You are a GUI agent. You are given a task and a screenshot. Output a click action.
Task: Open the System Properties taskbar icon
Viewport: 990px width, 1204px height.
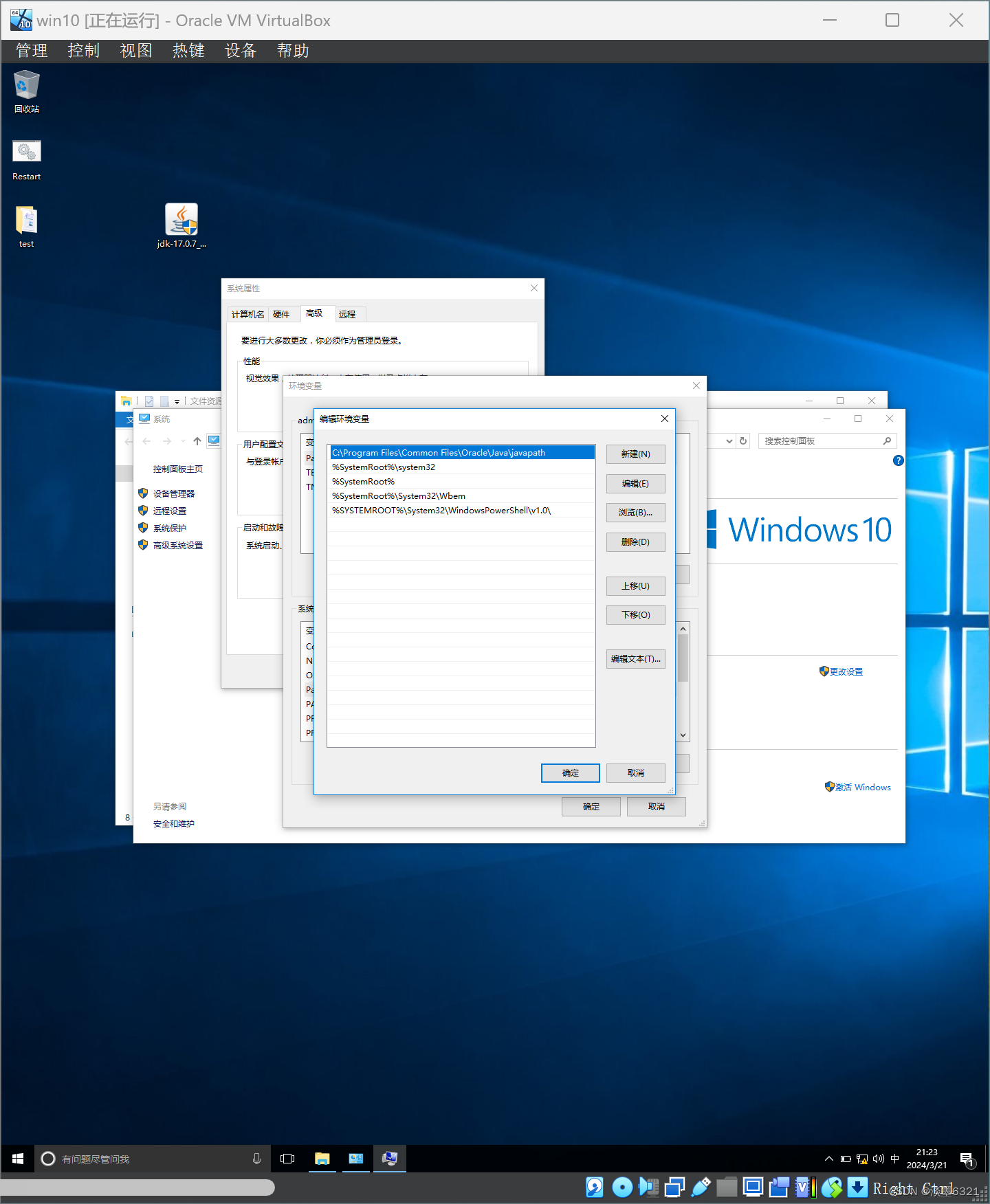pos(390,1159)
